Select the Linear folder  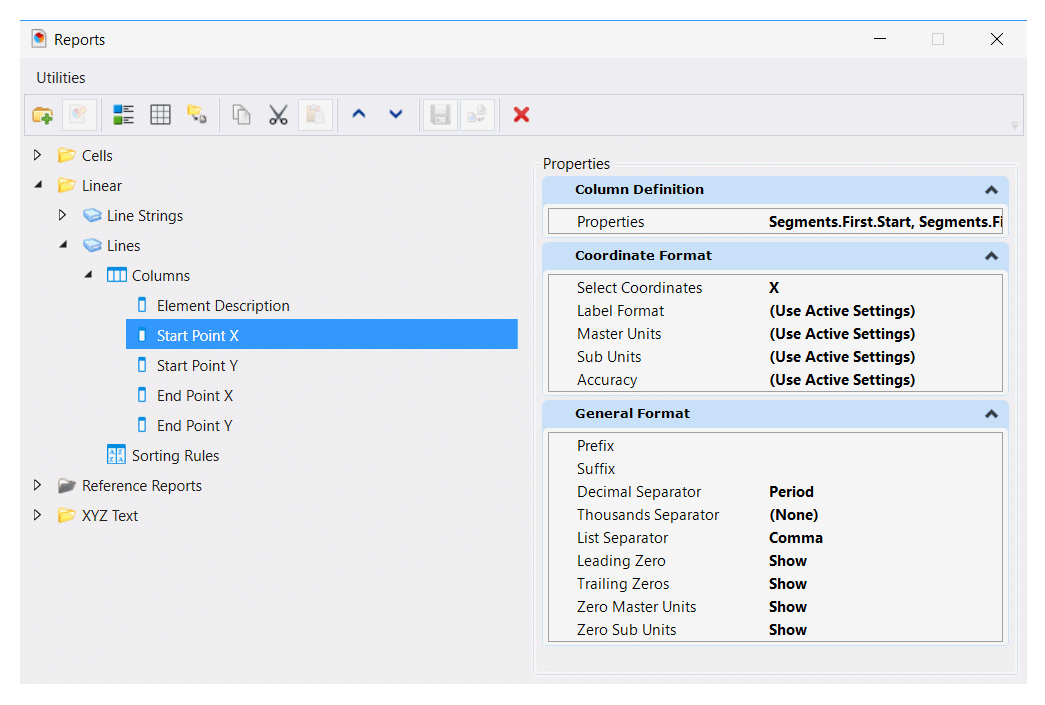101,186
